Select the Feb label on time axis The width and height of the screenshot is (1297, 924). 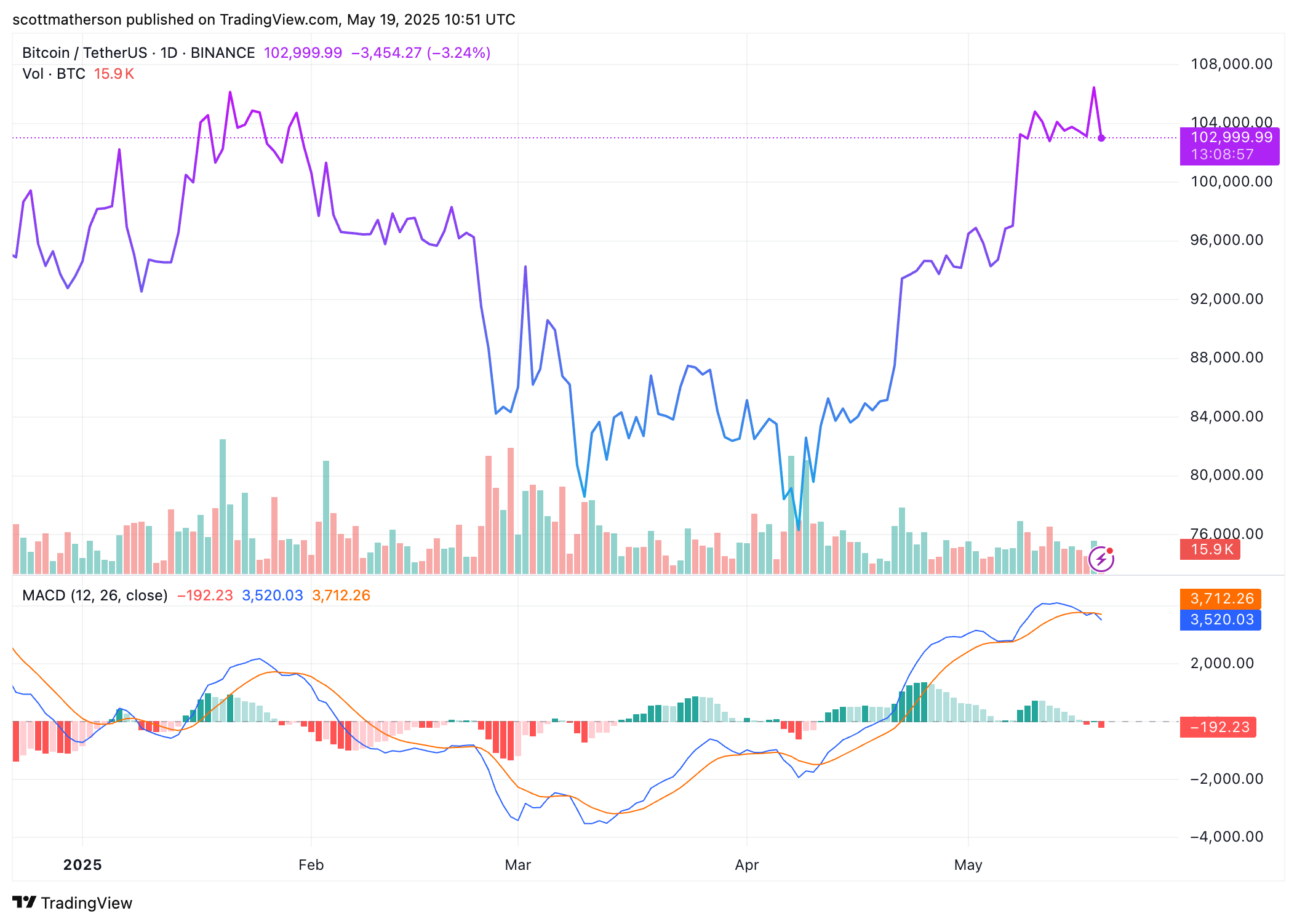pyautogui.click(x=311, y=865)
